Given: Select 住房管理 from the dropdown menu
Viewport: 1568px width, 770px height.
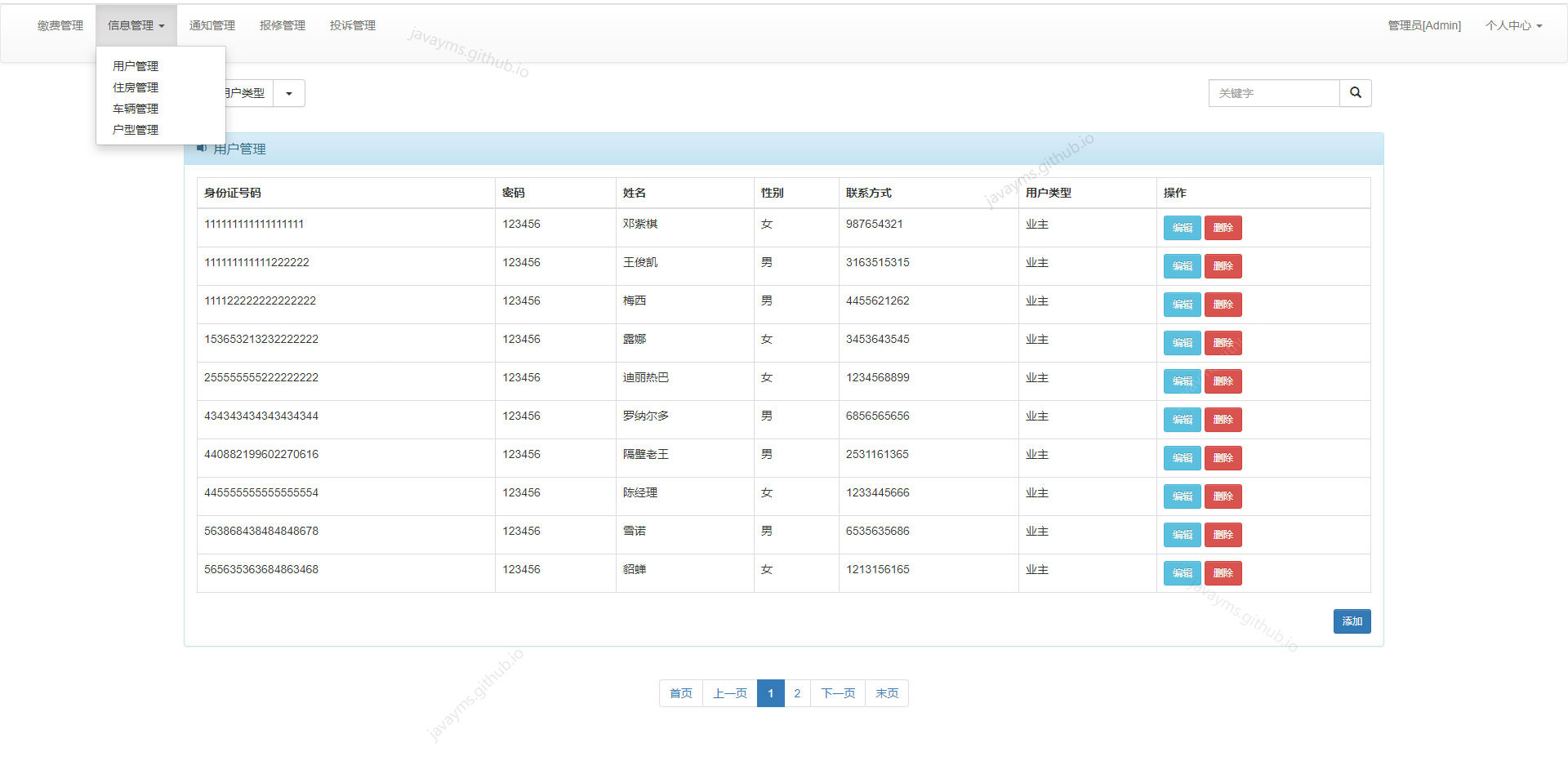Looking at the screenshot, I should pos(136,87).
